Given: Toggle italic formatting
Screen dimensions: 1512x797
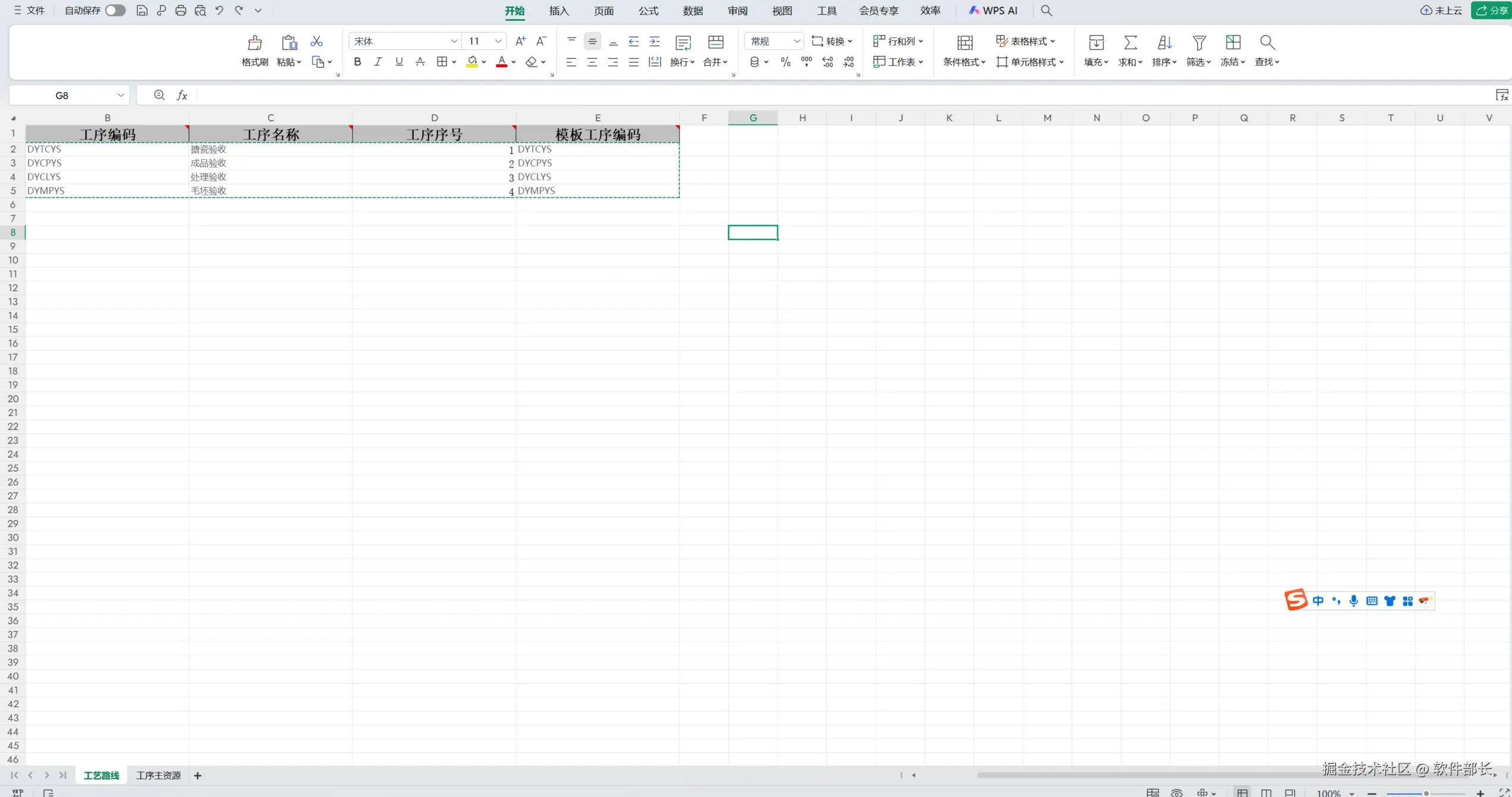Looking at the screenshot, I should click(378, 62).
